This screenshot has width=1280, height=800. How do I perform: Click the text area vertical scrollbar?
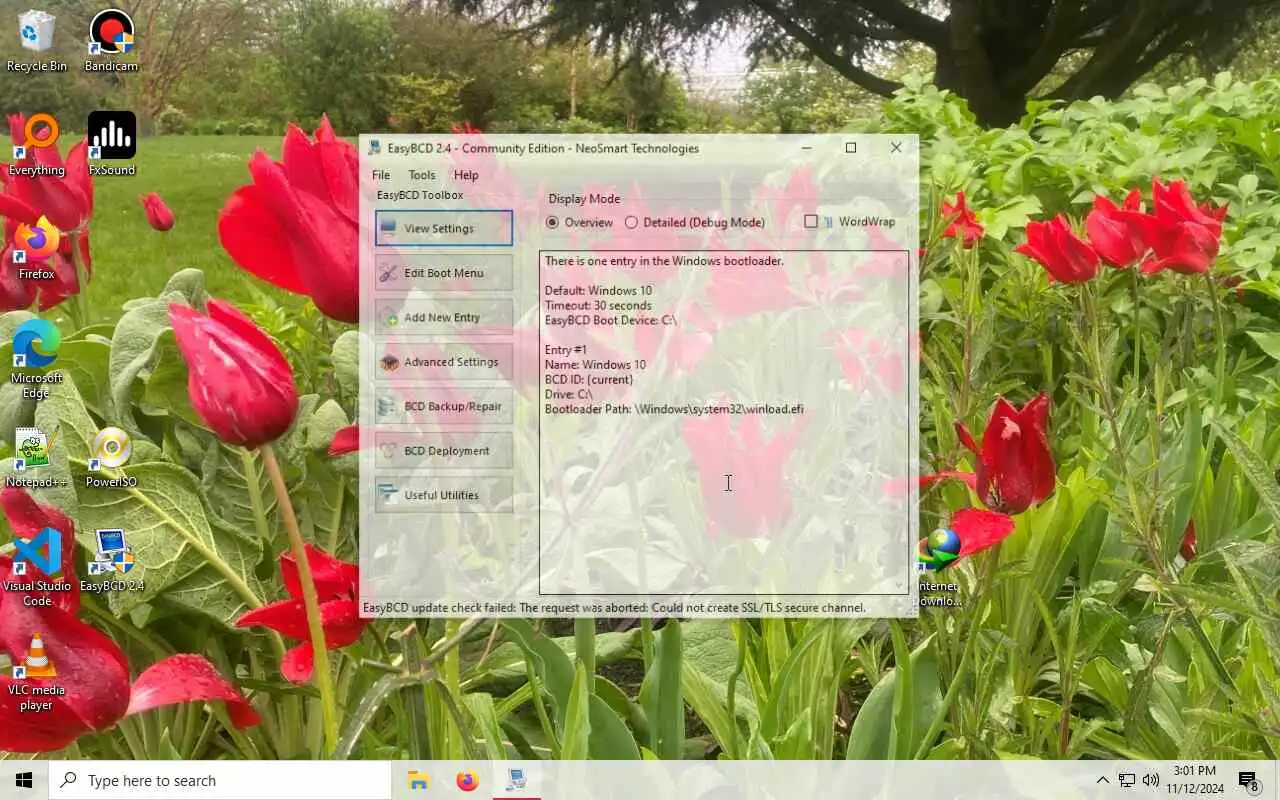point(899,423)
